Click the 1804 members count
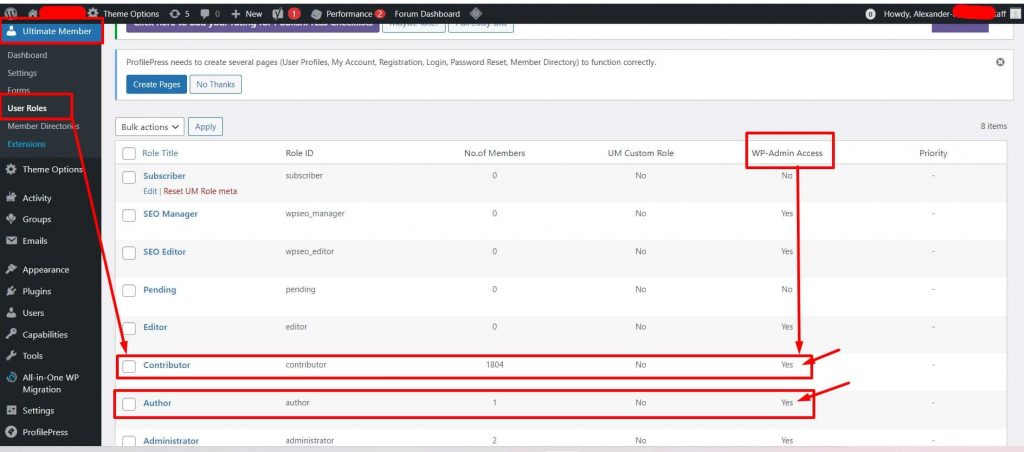 click(494, 365)
